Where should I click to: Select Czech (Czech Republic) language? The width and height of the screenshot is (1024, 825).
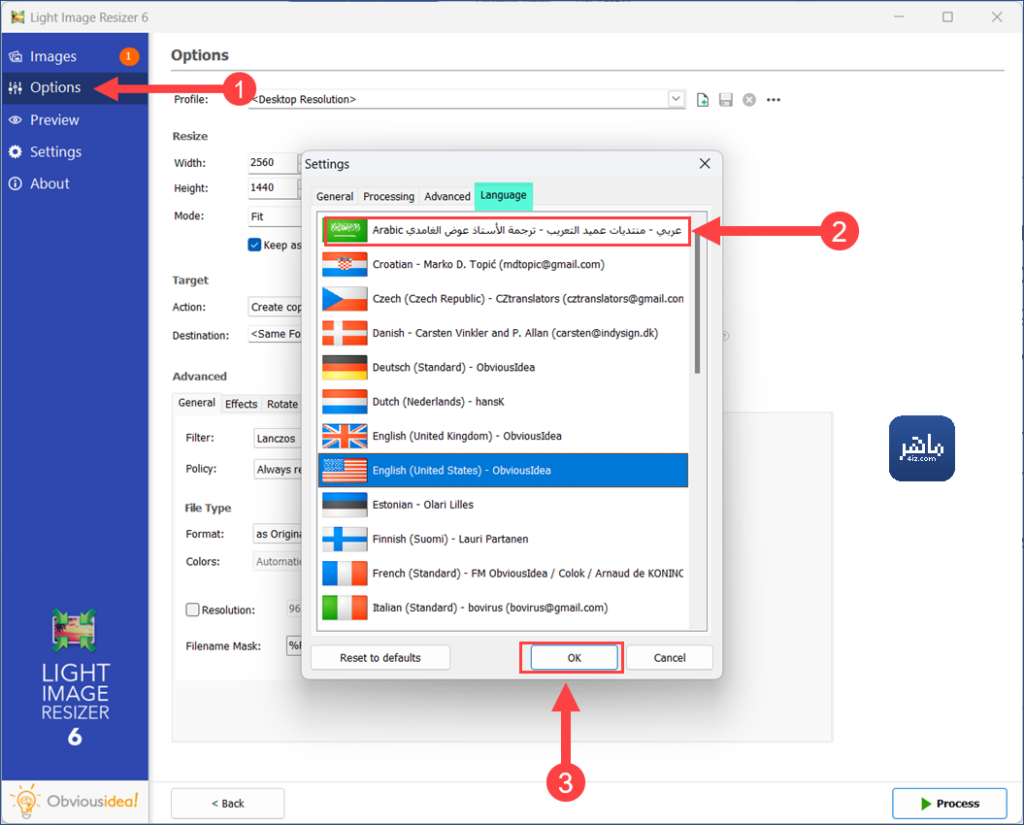coord(504,299)
